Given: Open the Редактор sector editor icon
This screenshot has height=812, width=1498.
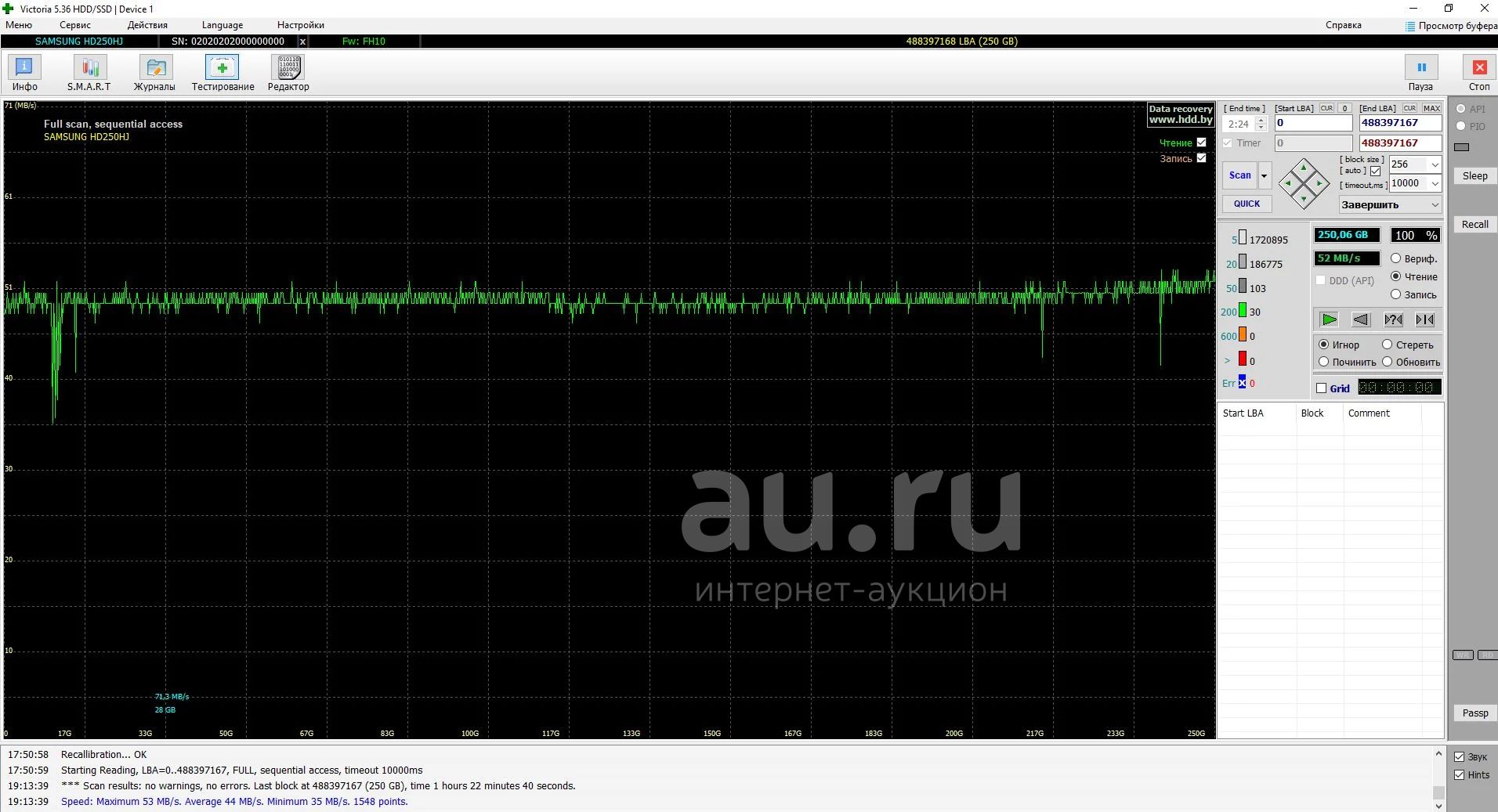Looking at the screenshot, I should coord(288,74).
